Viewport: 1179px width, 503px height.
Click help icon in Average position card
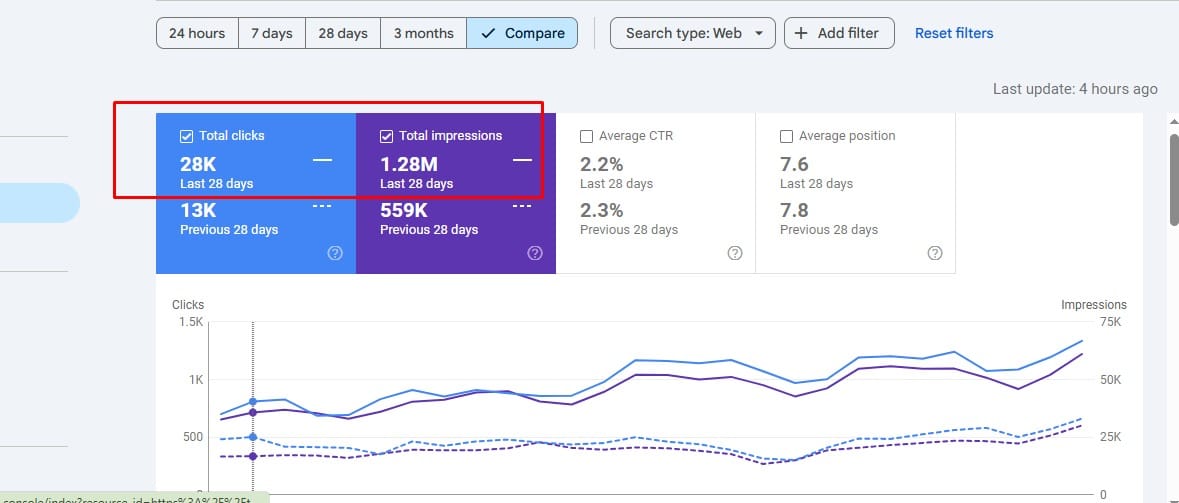(935, 254)
